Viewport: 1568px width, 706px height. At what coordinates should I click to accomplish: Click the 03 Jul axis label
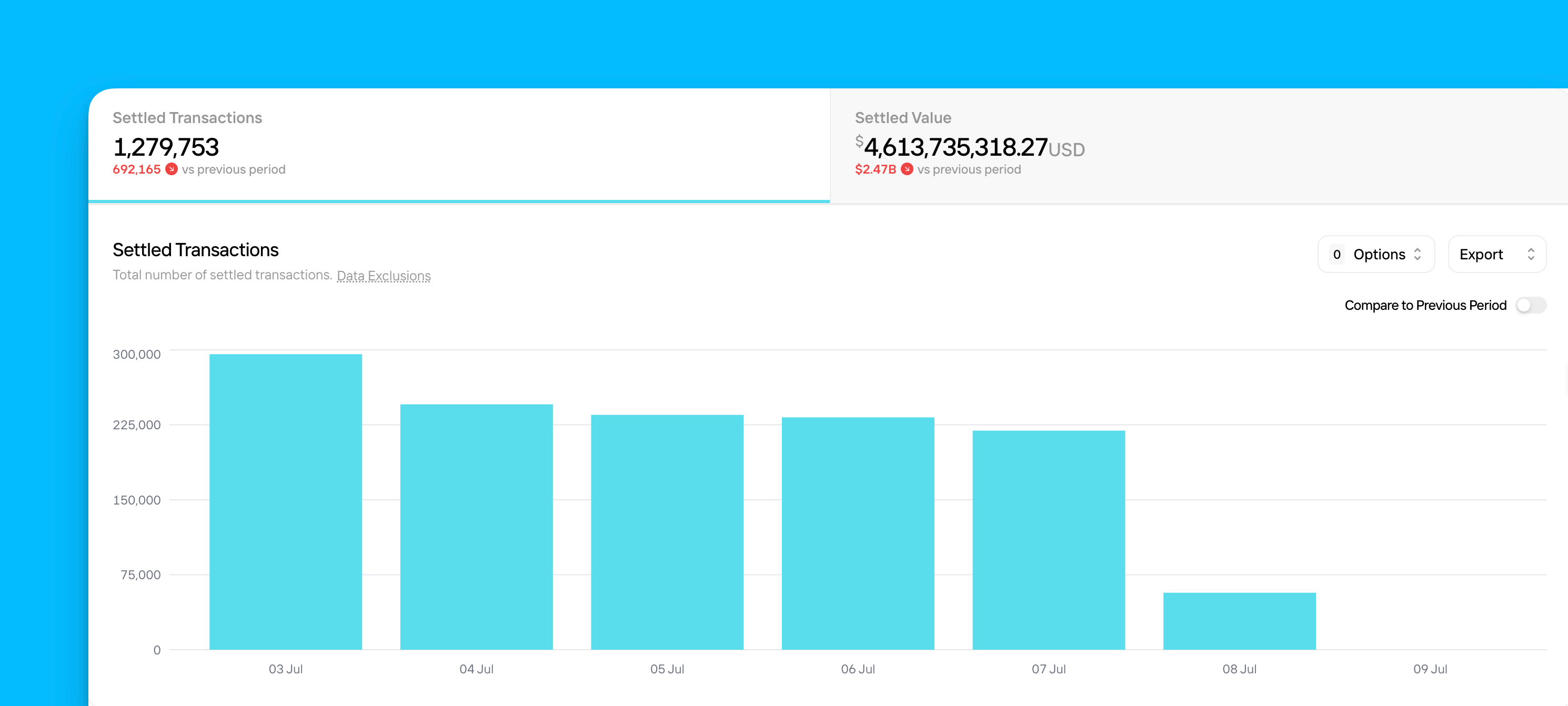tap(286, 669)
